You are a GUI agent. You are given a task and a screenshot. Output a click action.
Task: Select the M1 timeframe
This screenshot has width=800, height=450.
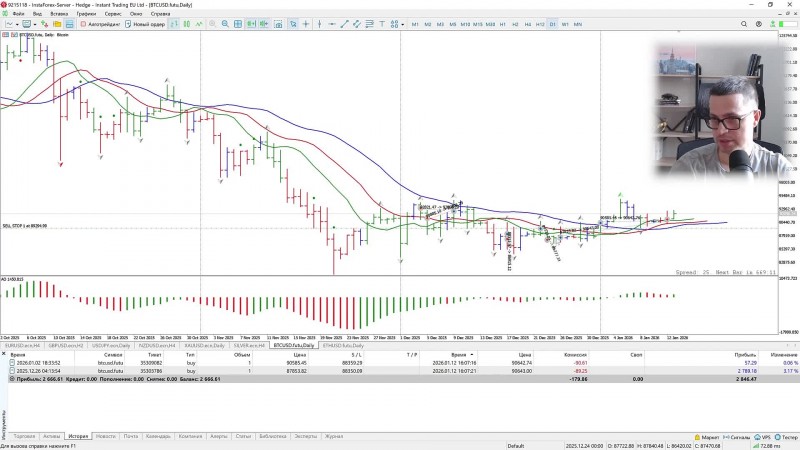(415, 24)
